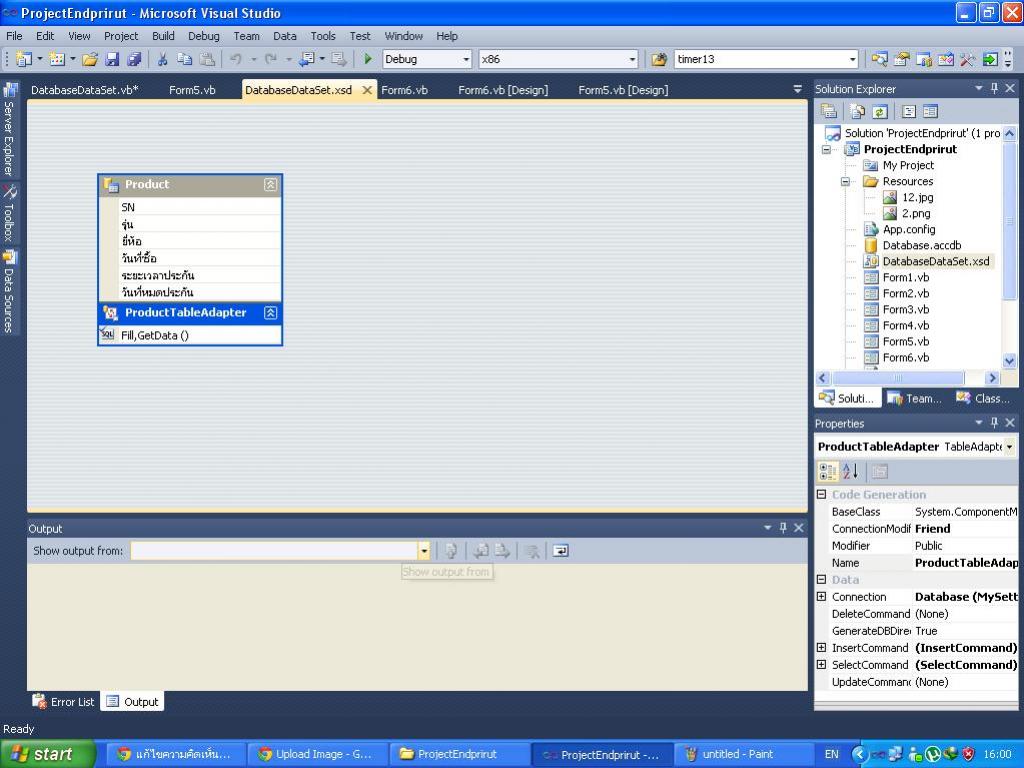Pin the Solution Explorer panel

click(994, 88)
